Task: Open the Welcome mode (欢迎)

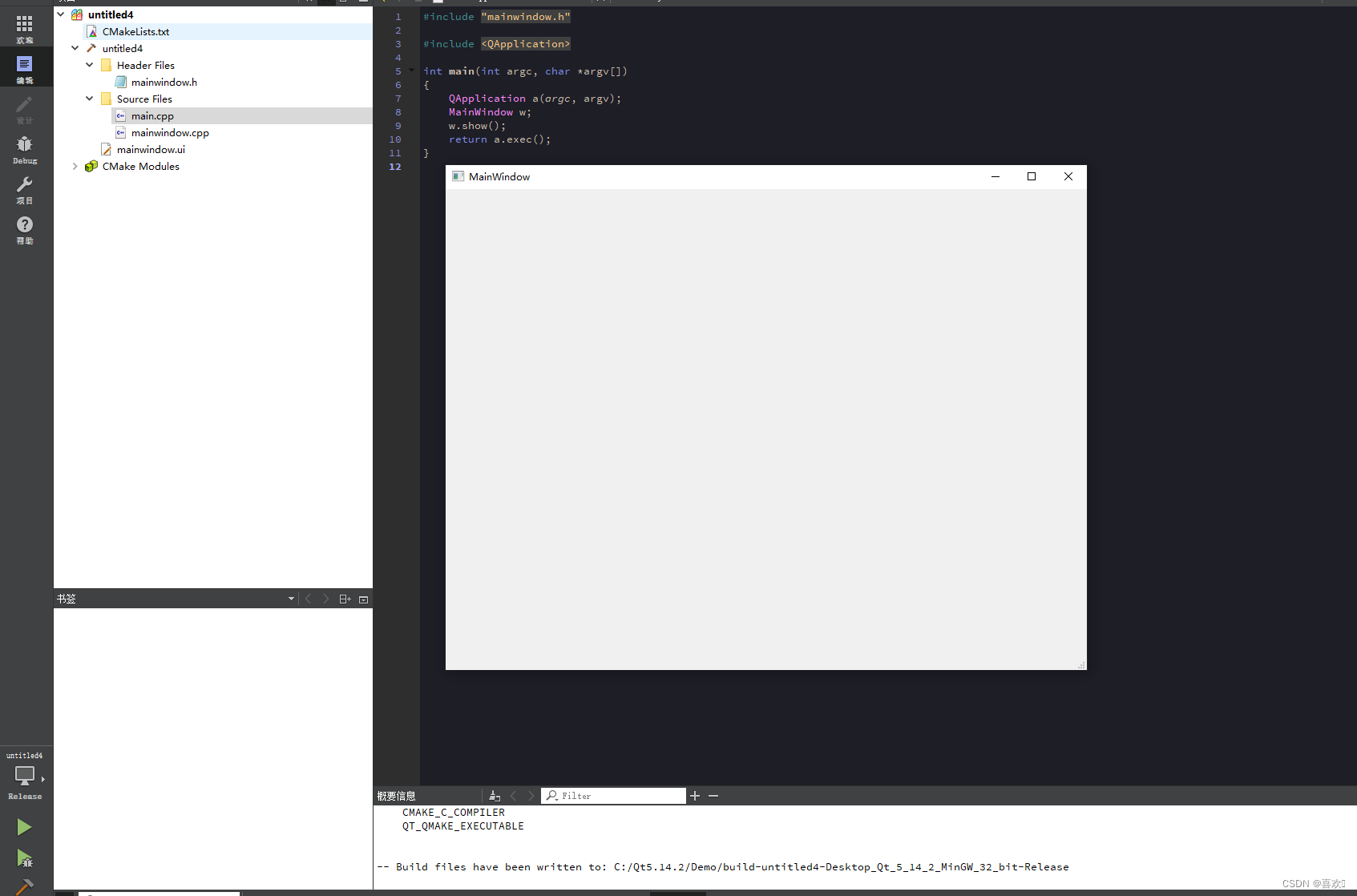Action: 24,26
